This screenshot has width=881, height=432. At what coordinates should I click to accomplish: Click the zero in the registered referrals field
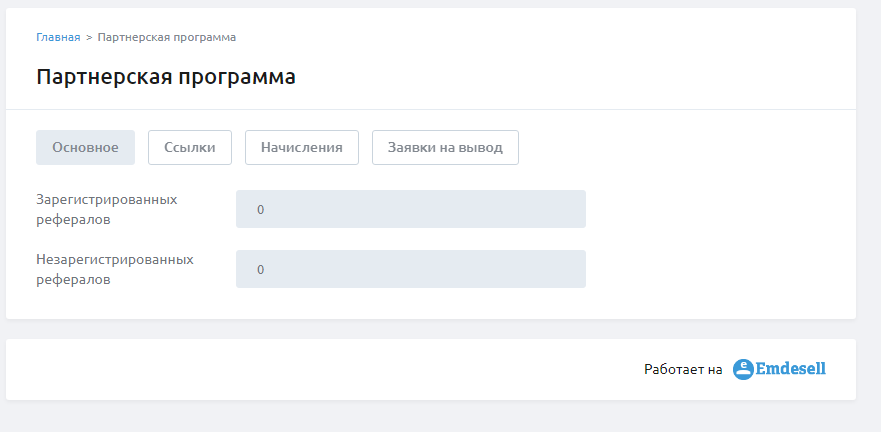point(261,210)
